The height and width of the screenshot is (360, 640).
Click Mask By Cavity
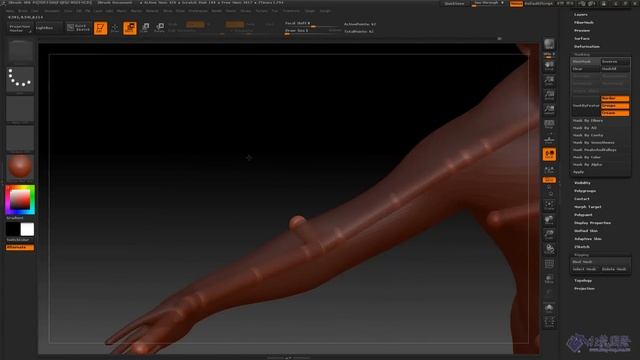[x=588, y=135]
